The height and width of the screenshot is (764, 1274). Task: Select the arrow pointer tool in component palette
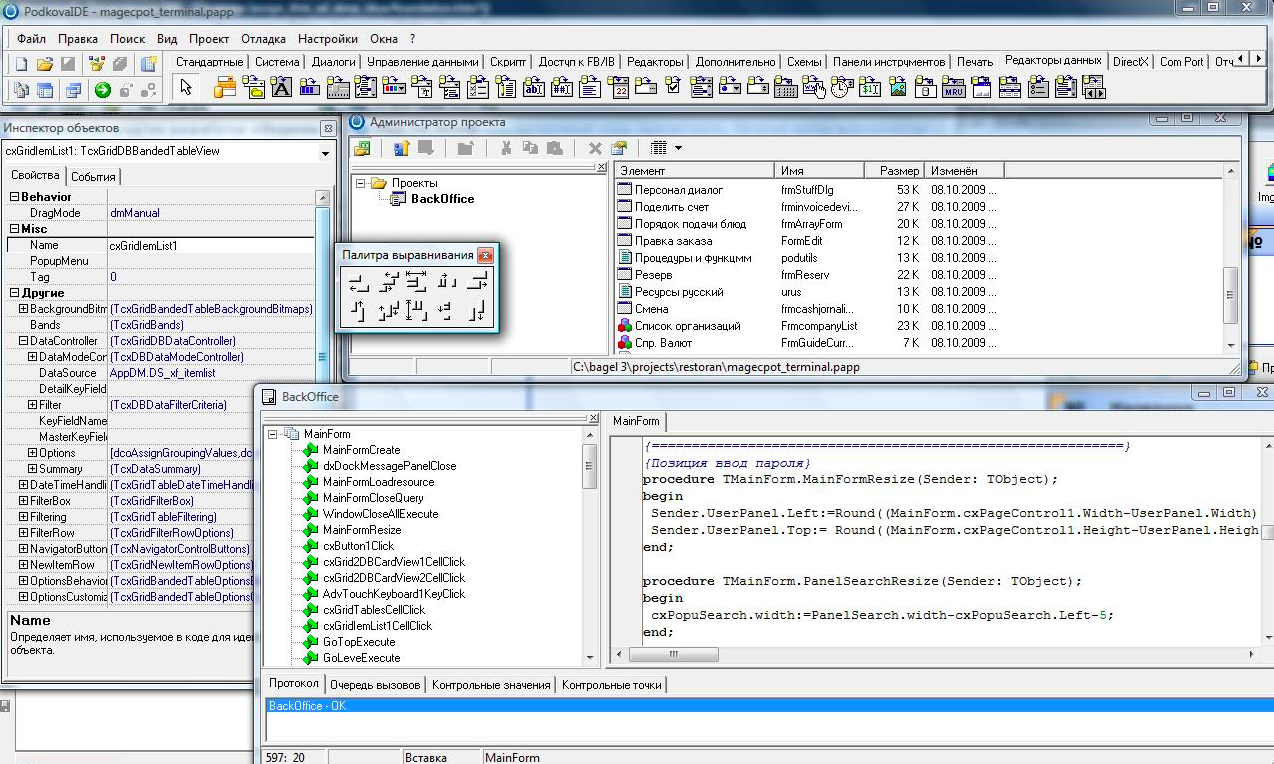click(x=186, y=88)
